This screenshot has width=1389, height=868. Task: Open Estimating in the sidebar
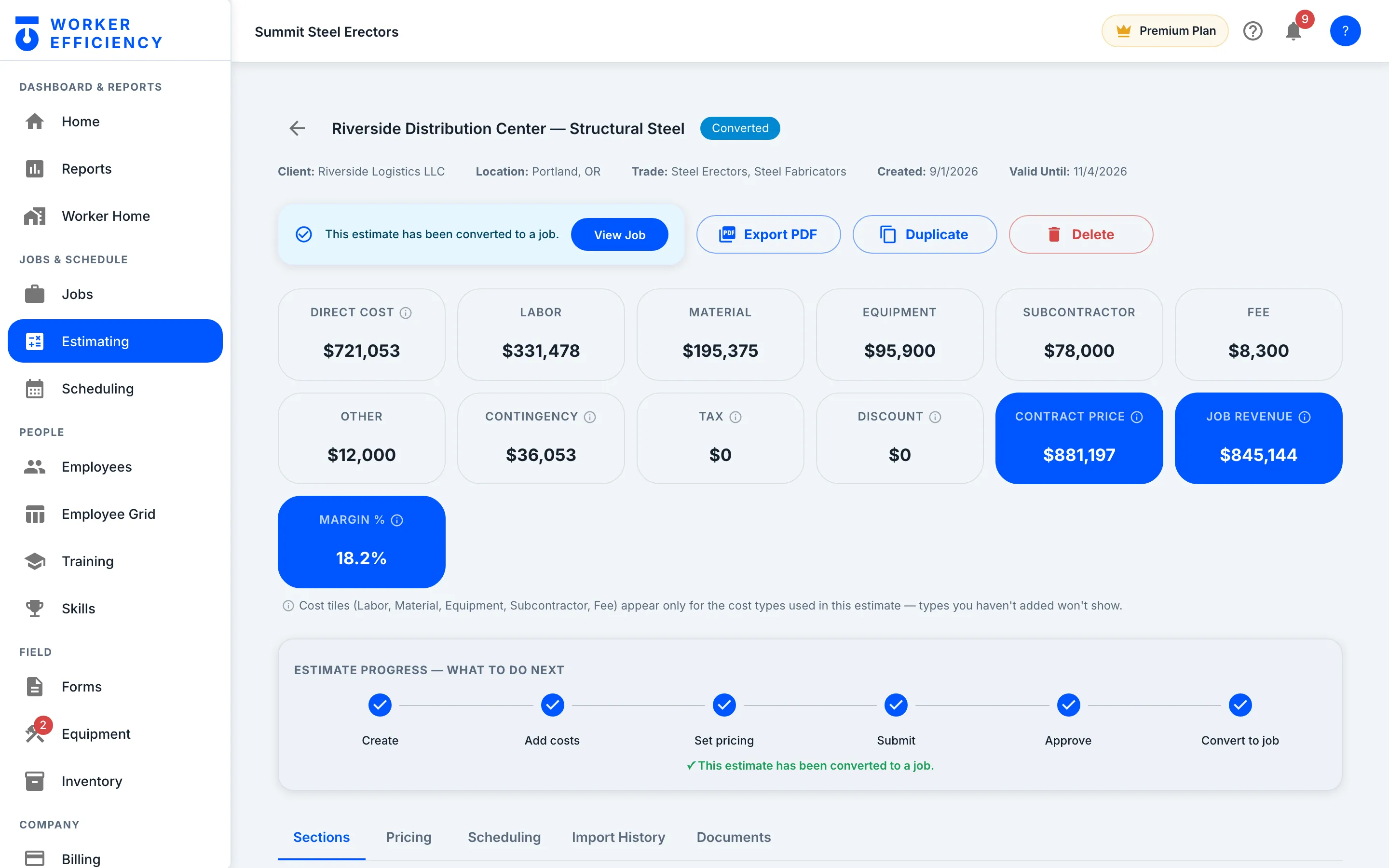[115, 341]
